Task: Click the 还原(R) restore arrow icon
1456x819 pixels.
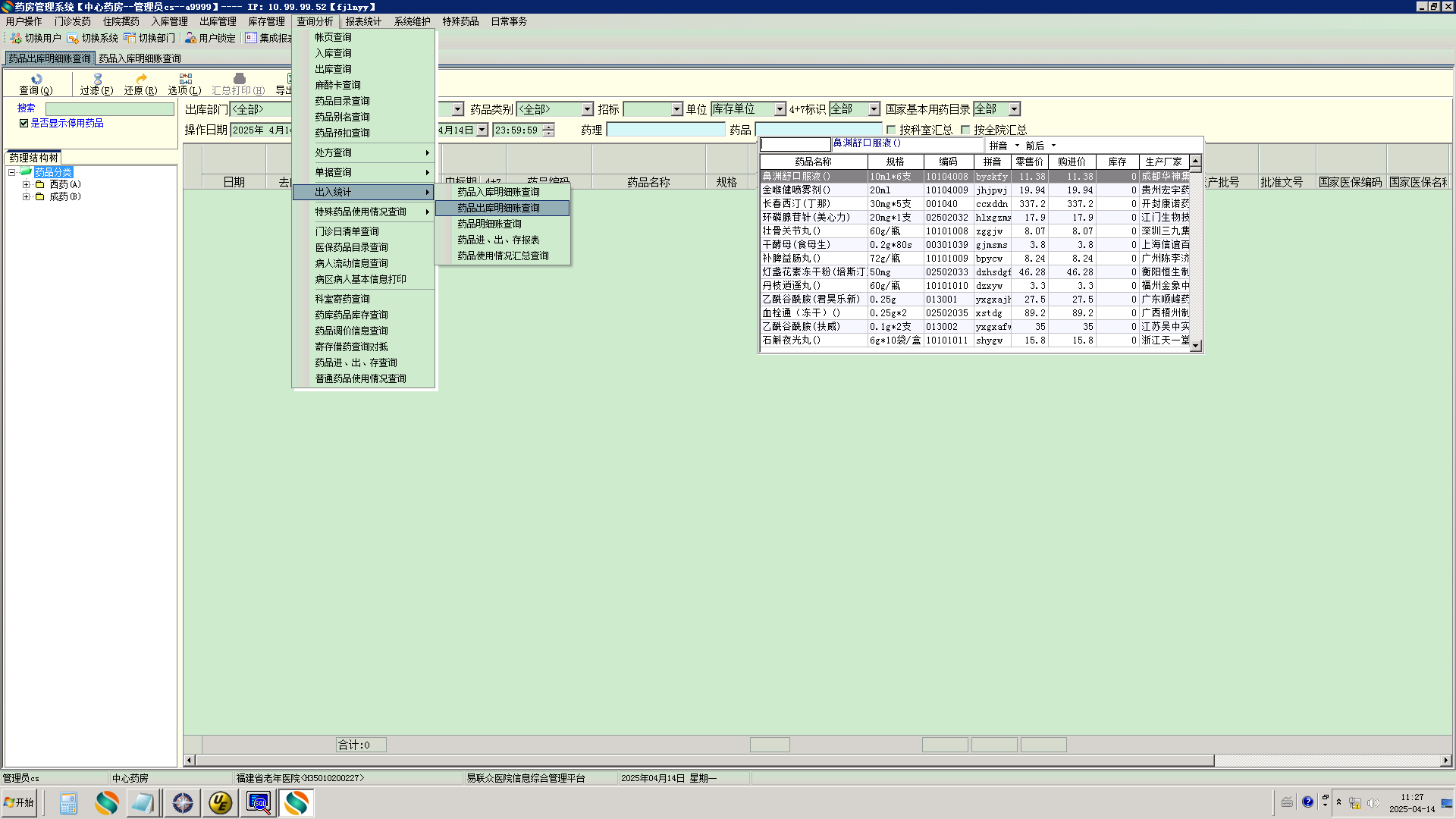Action: pos(141,79)
